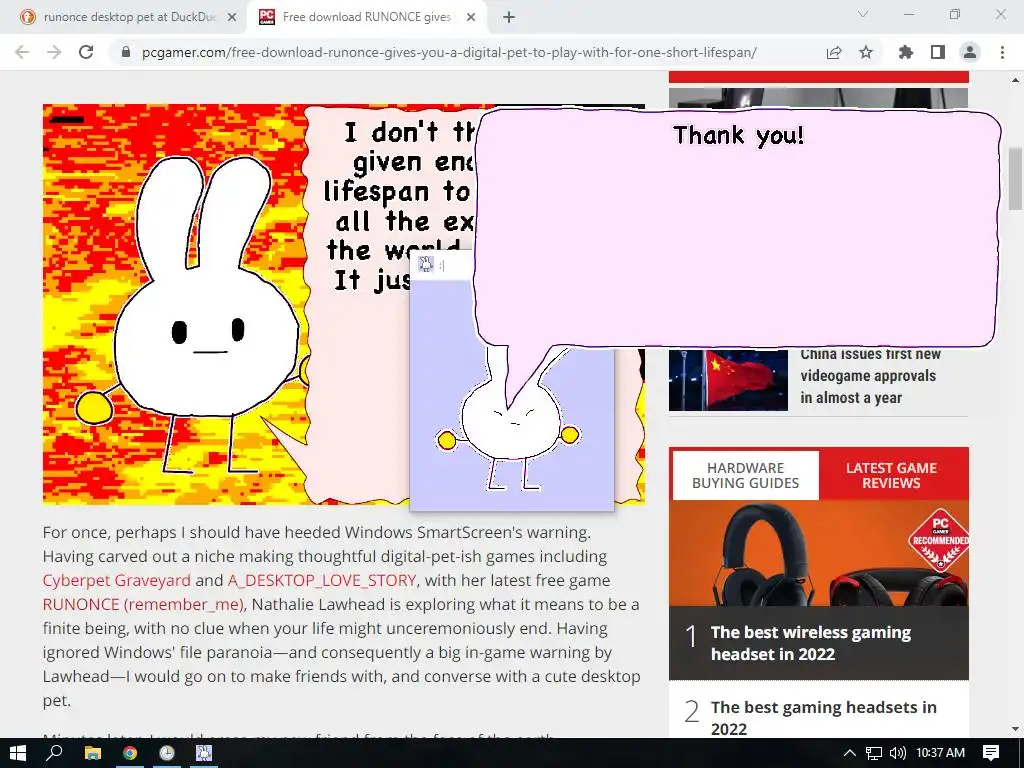Reload the PC Gamer page
The image size is (1024, 768).
[86, 52]
